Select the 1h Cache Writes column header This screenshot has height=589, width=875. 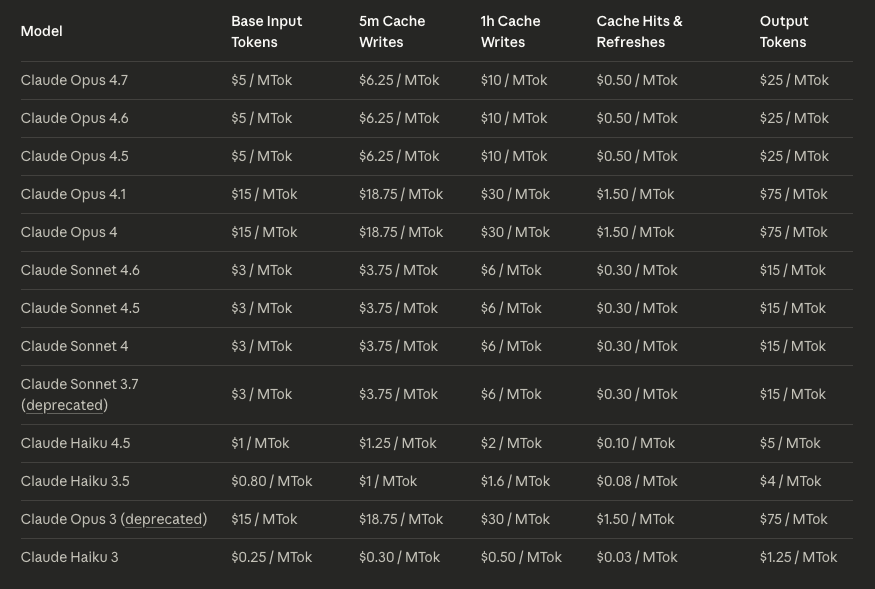click(510, 31)
